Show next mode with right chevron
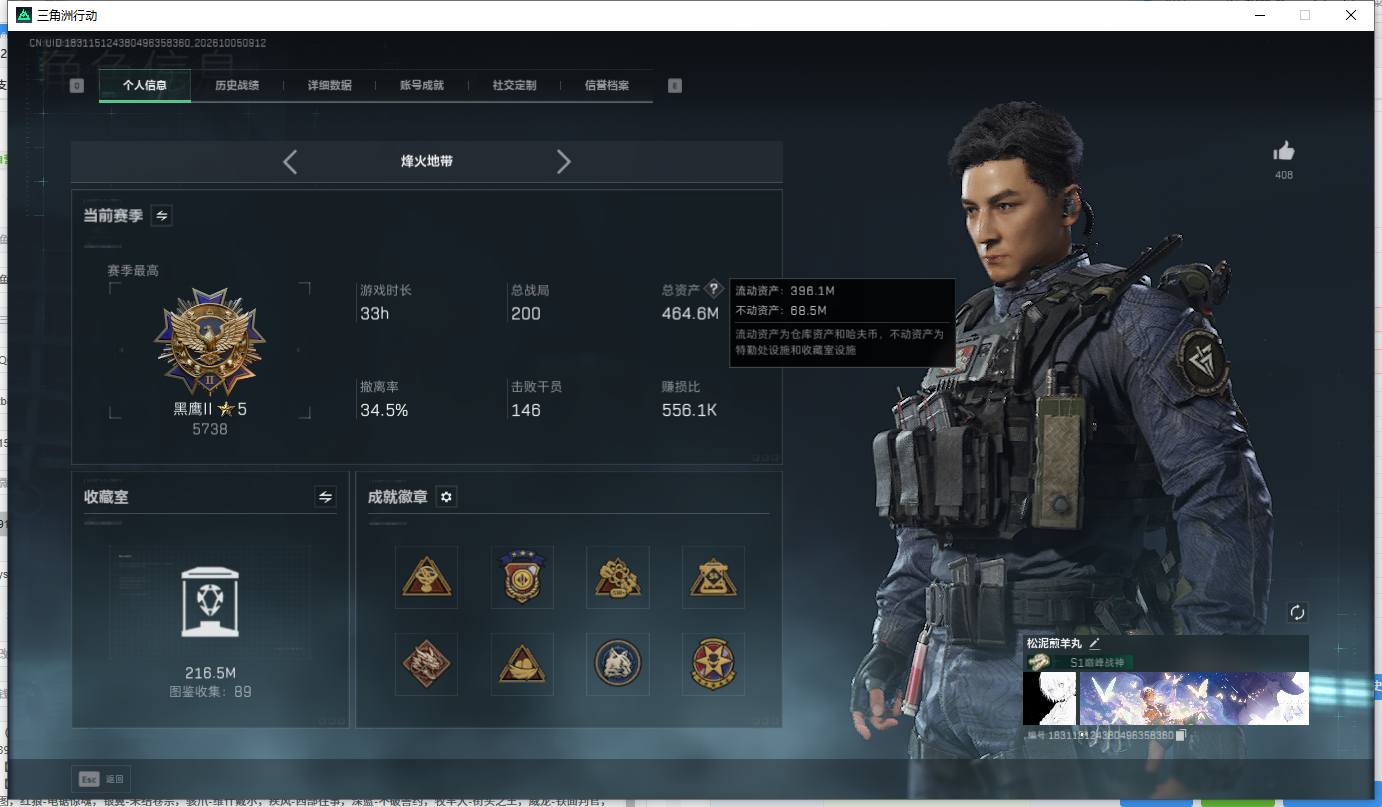This screenshot has width=1382, height=807. [x=563, y=161]
